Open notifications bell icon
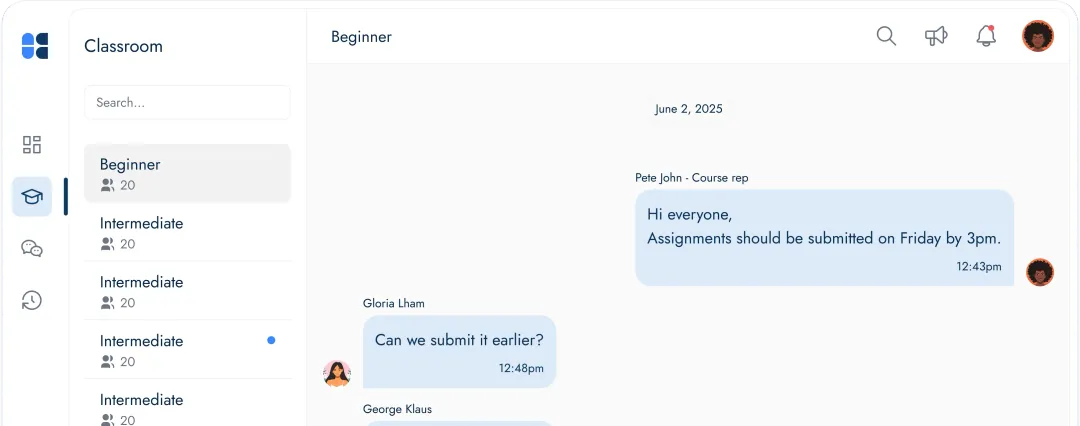The width and height of the screenshot is (1080, 426). (986, 36)
